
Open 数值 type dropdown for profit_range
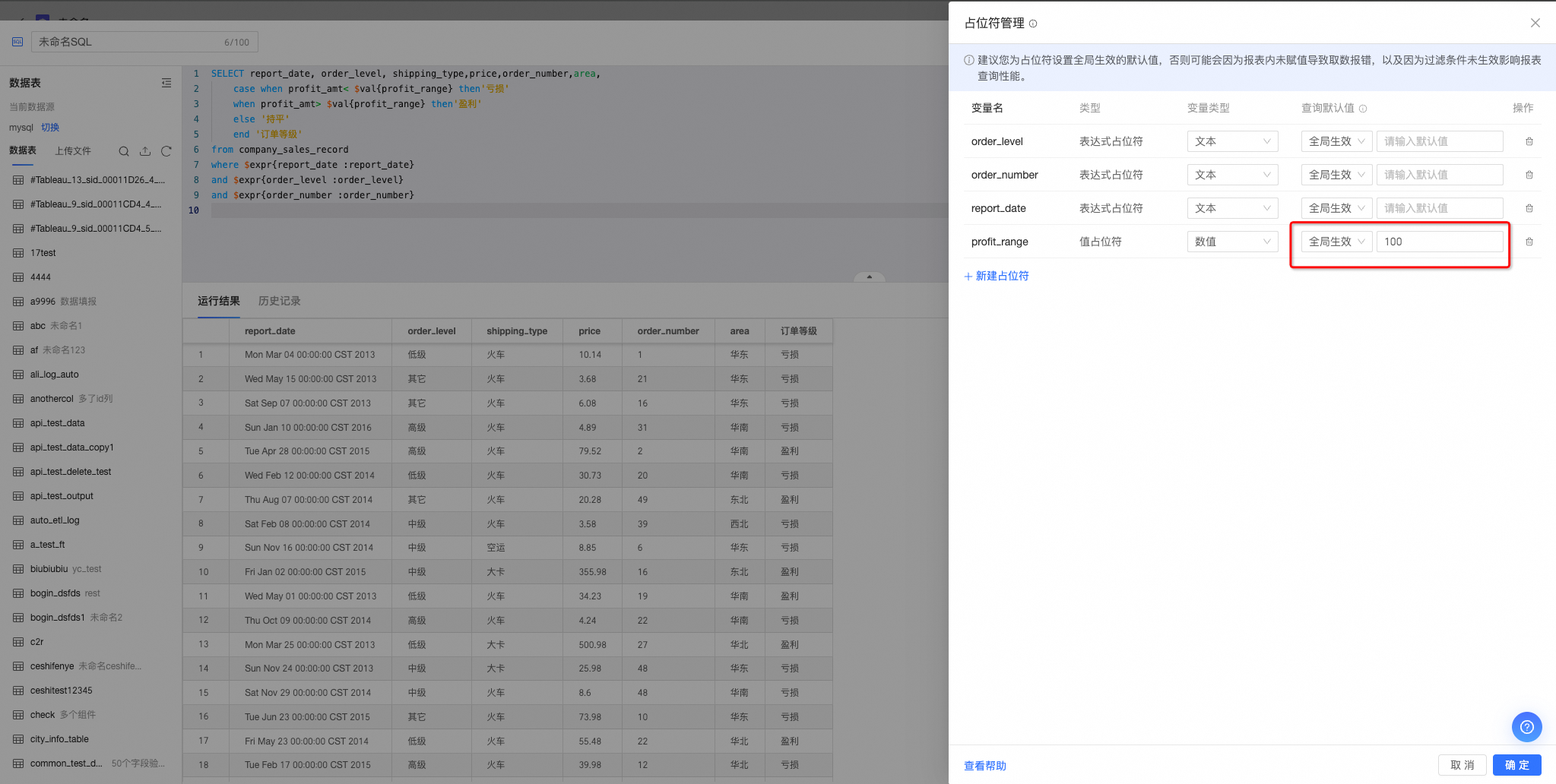coord(1232,242)
